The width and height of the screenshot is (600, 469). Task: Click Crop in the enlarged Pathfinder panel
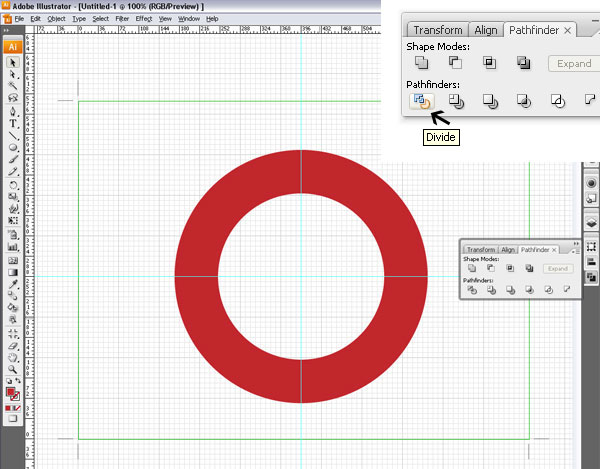coord(523,101)
